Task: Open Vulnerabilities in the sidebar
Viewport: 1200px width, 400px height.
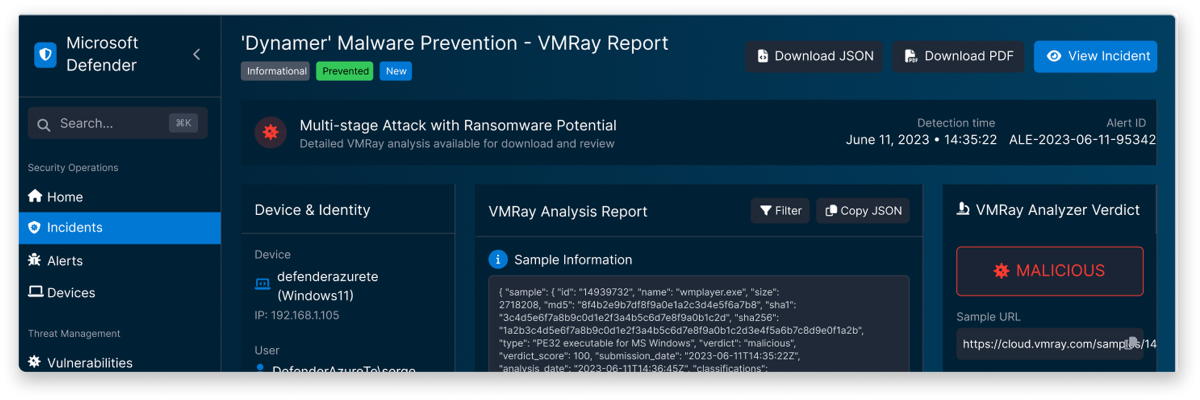Action: (x=120, y=362)
